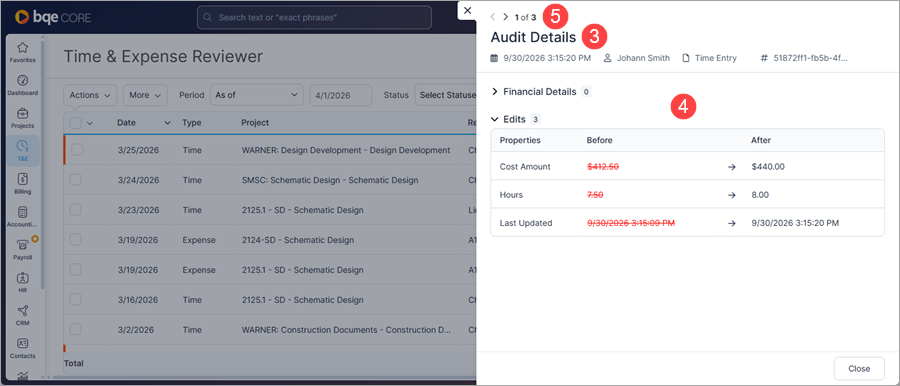Click the Date column sort arrow

click(x=168, y=122)
